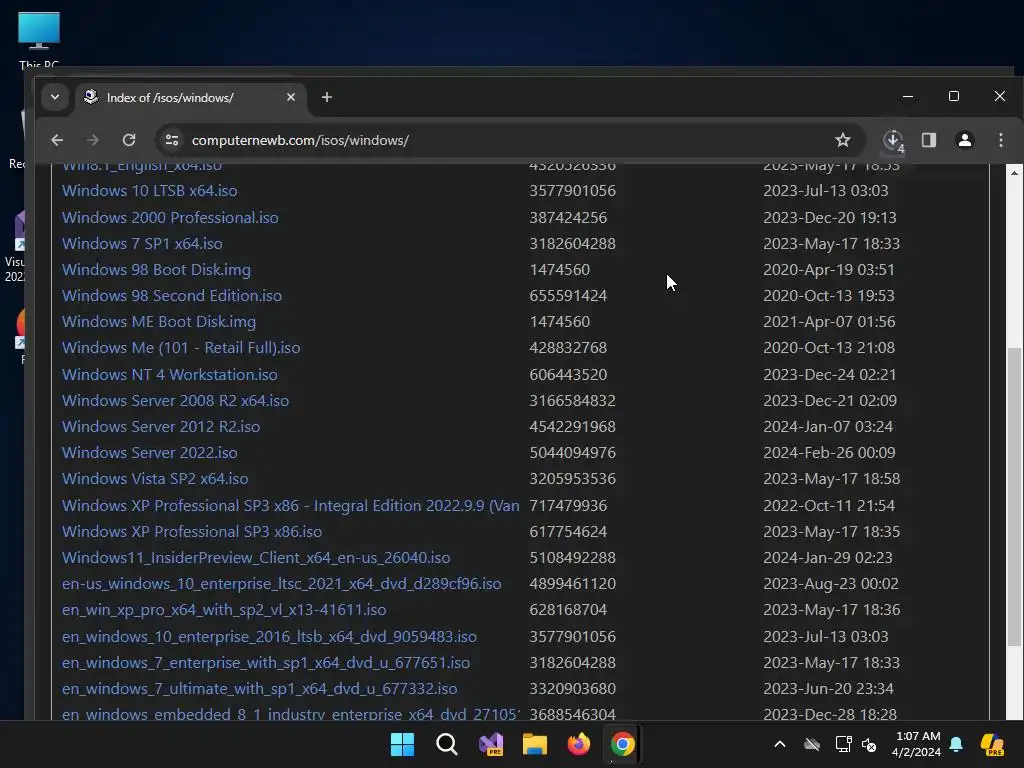Image resolution: width=1024 pixels, height=768 pixels.
Task: Download en_win_xp_pro_x64_with_sp2 iso
Action: pyautogui.click(x=224, y=611)
